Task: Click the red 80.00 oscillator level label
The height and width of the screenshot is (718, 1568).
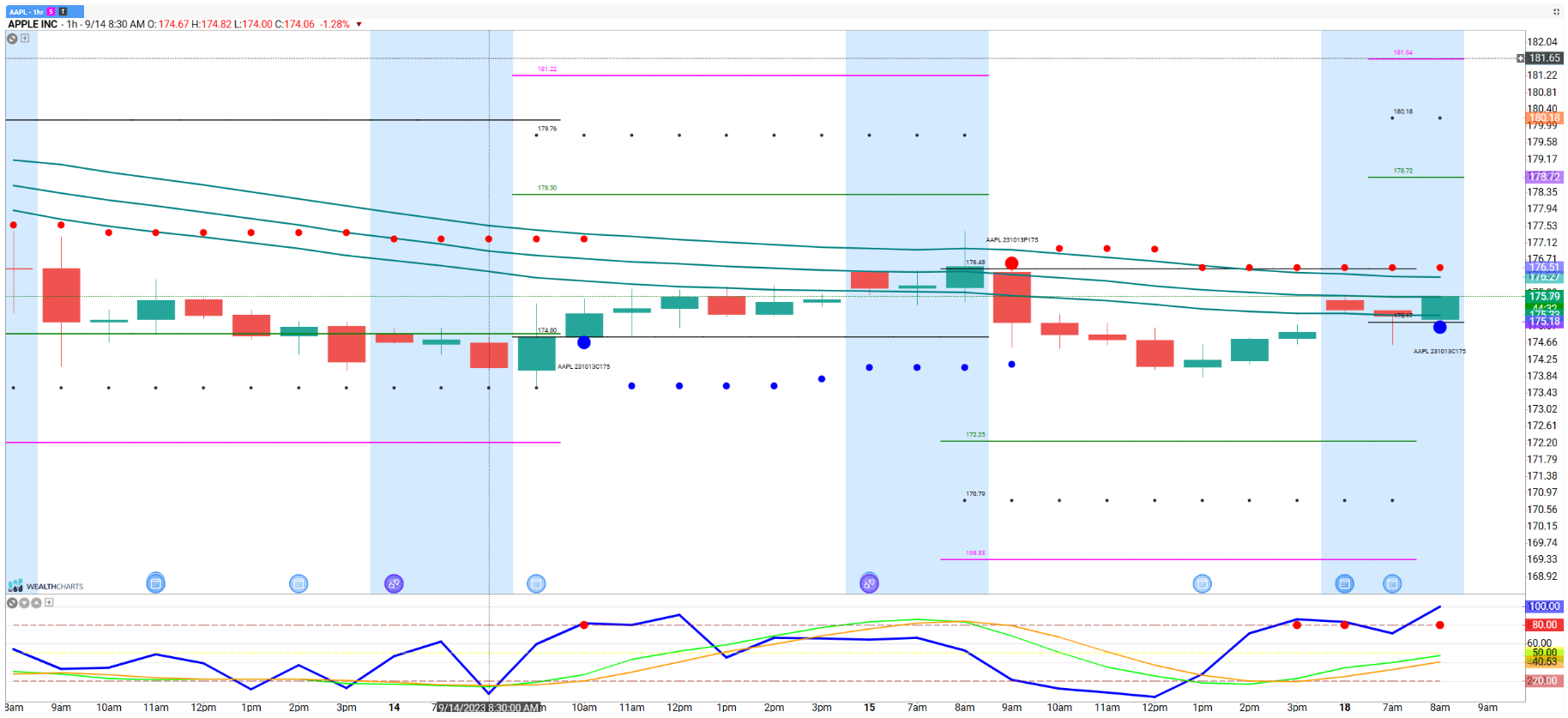Action: click(1545, 624)
